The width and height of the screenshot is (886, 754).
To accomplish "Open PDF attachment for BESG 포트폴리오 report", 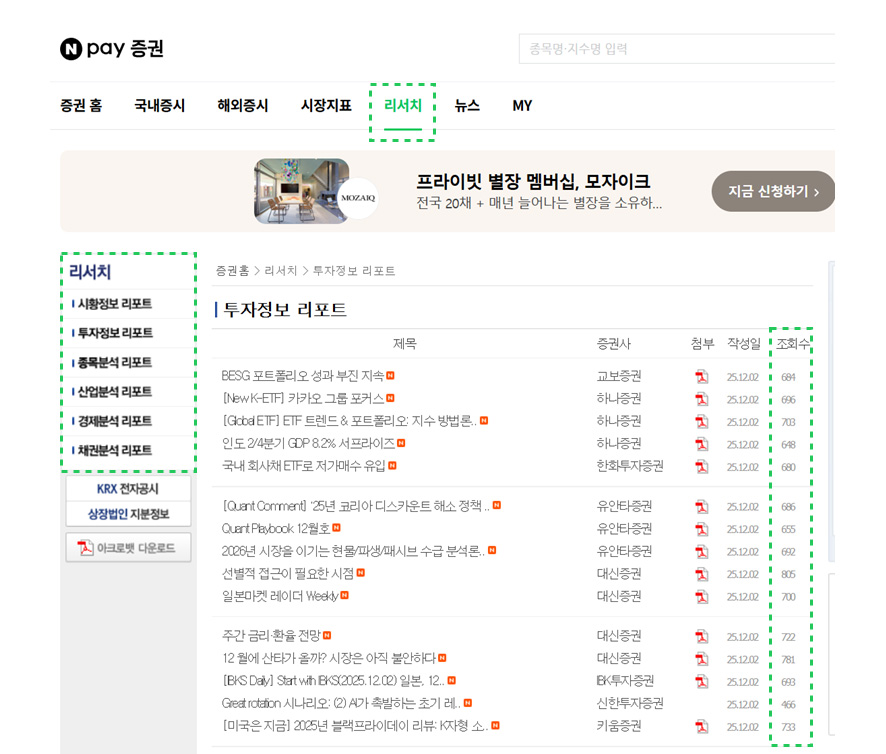I will pos(702,377).
